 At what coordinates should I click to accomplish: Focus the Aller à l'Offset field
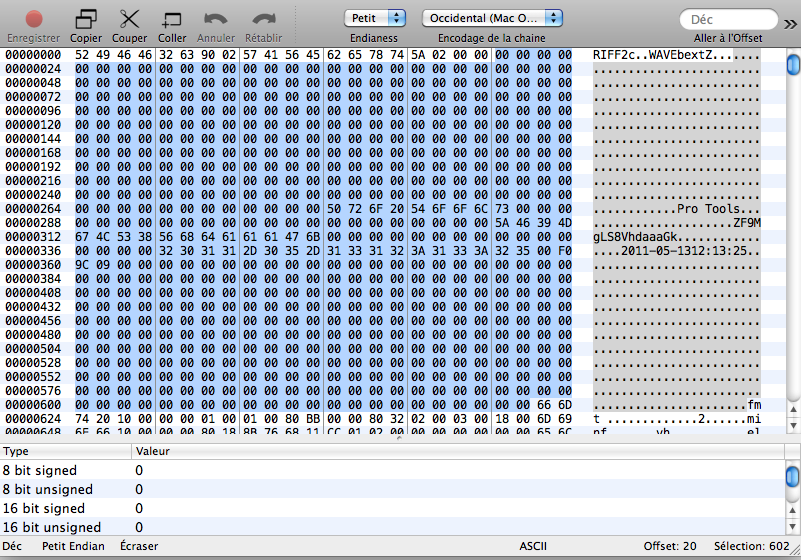728,19
